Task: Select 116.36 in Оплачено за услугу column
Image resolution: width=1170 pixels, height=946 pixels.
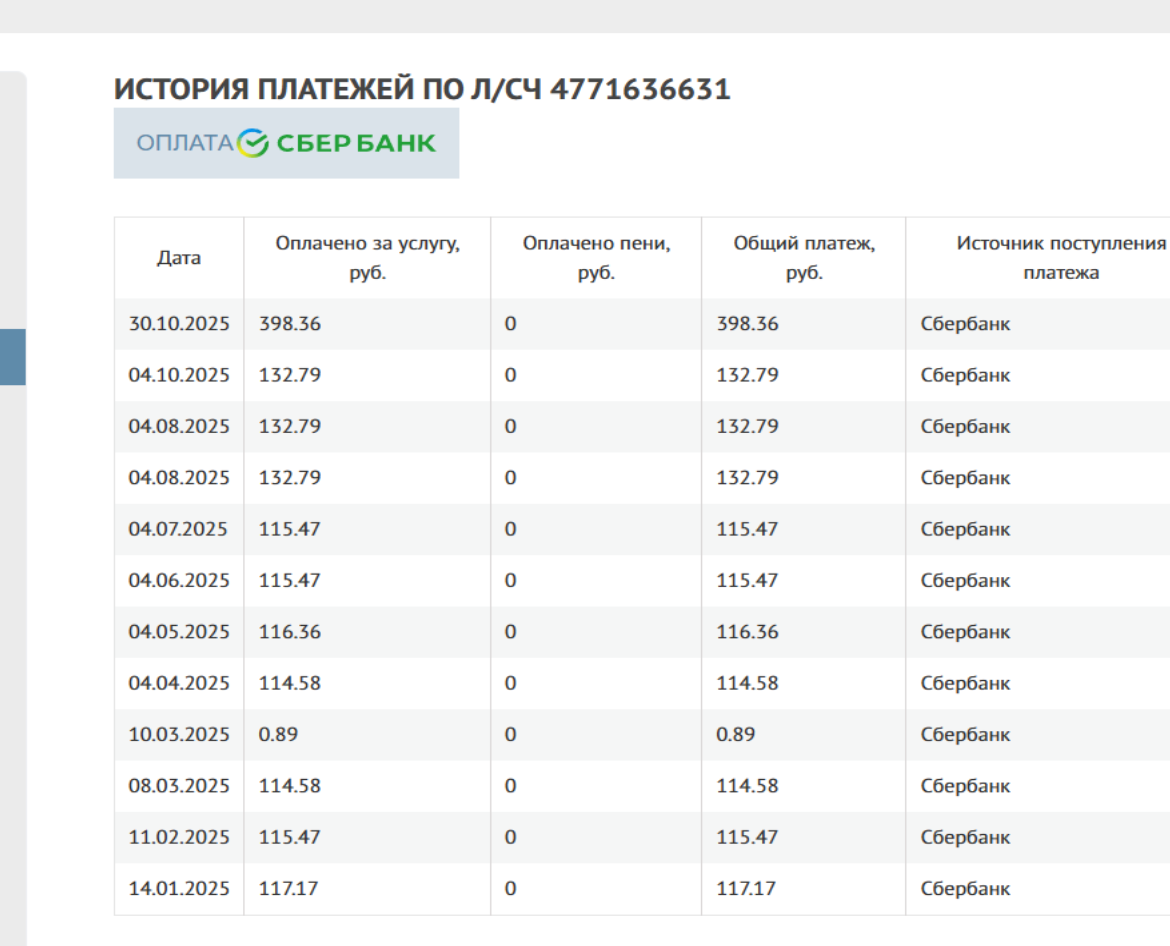Action: click(x=290, y=632)
